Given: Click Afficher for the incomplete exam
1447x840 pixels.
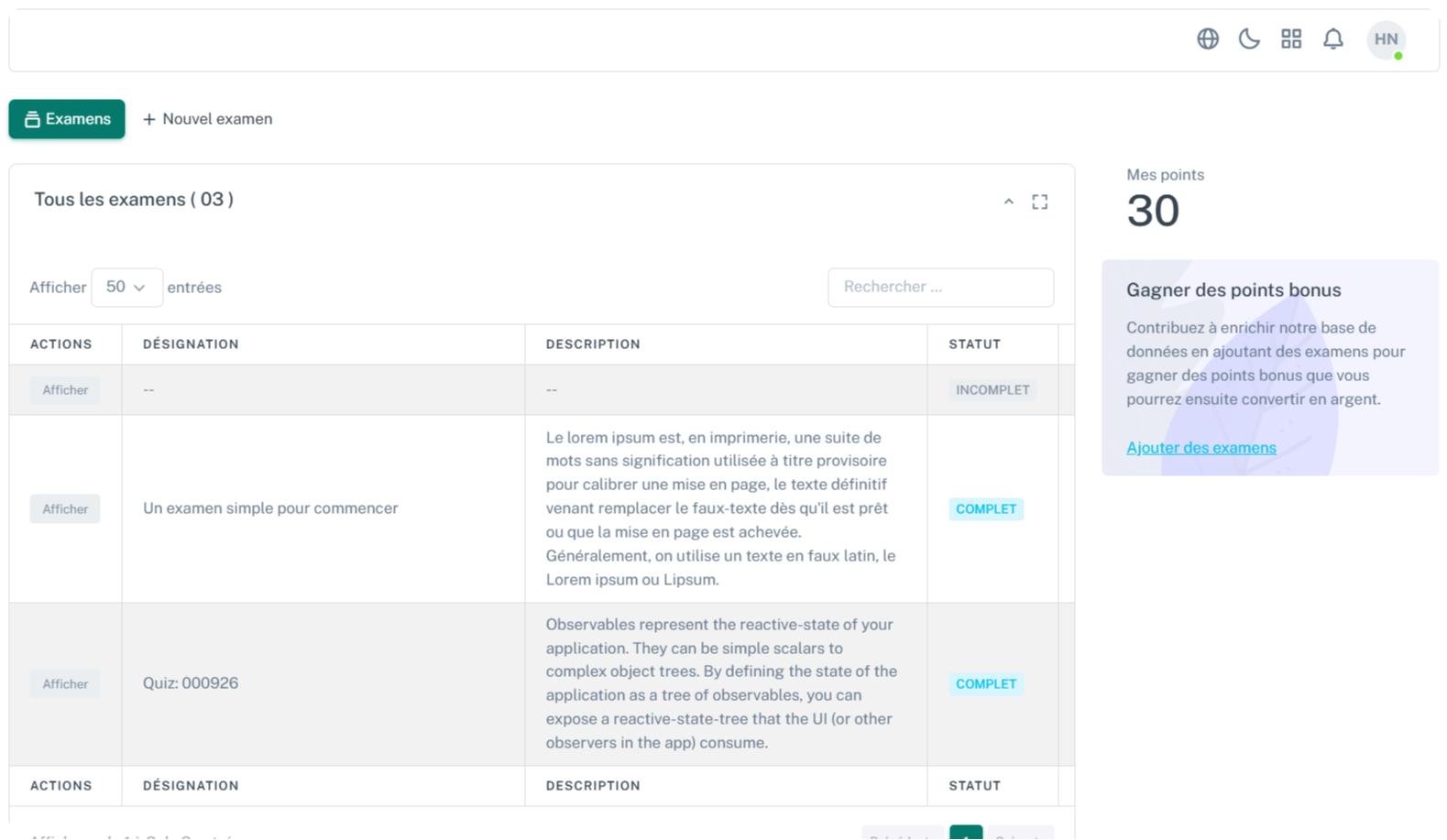Looking at the screenshot, I should 65,390.
